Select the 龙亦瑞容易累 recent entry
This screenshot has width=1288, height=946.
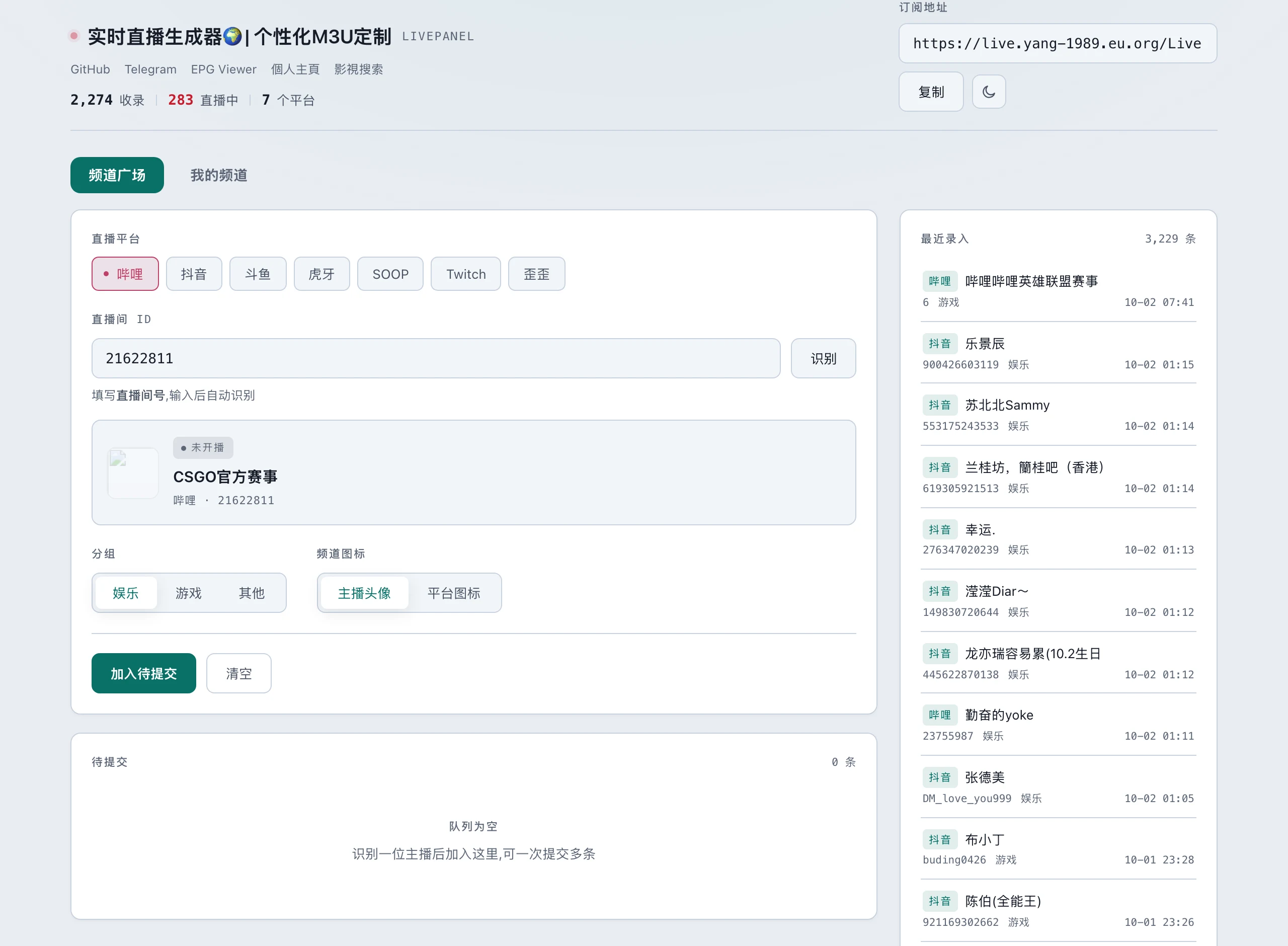click(x=1058, y=664)
